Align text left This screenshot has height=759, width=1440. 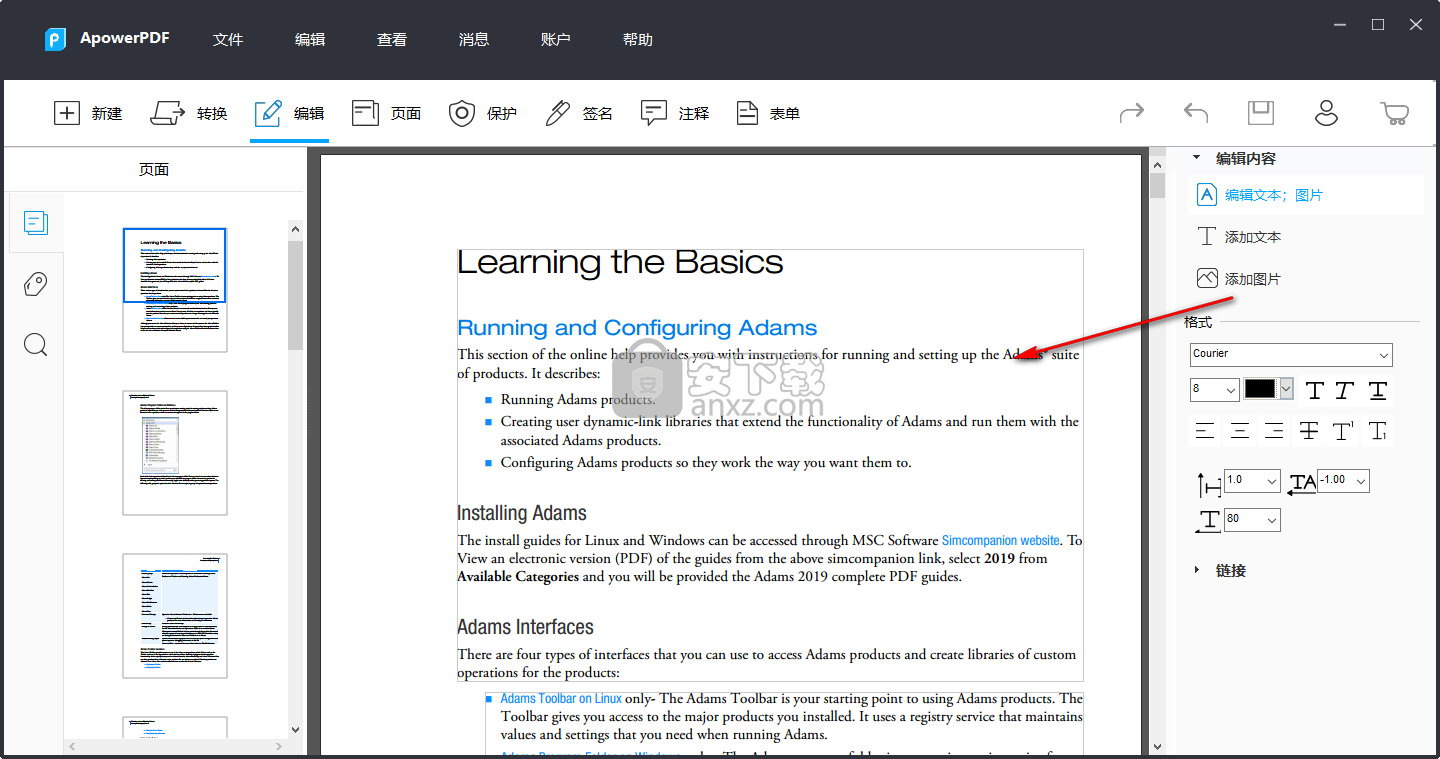[x=1205, y=431]
